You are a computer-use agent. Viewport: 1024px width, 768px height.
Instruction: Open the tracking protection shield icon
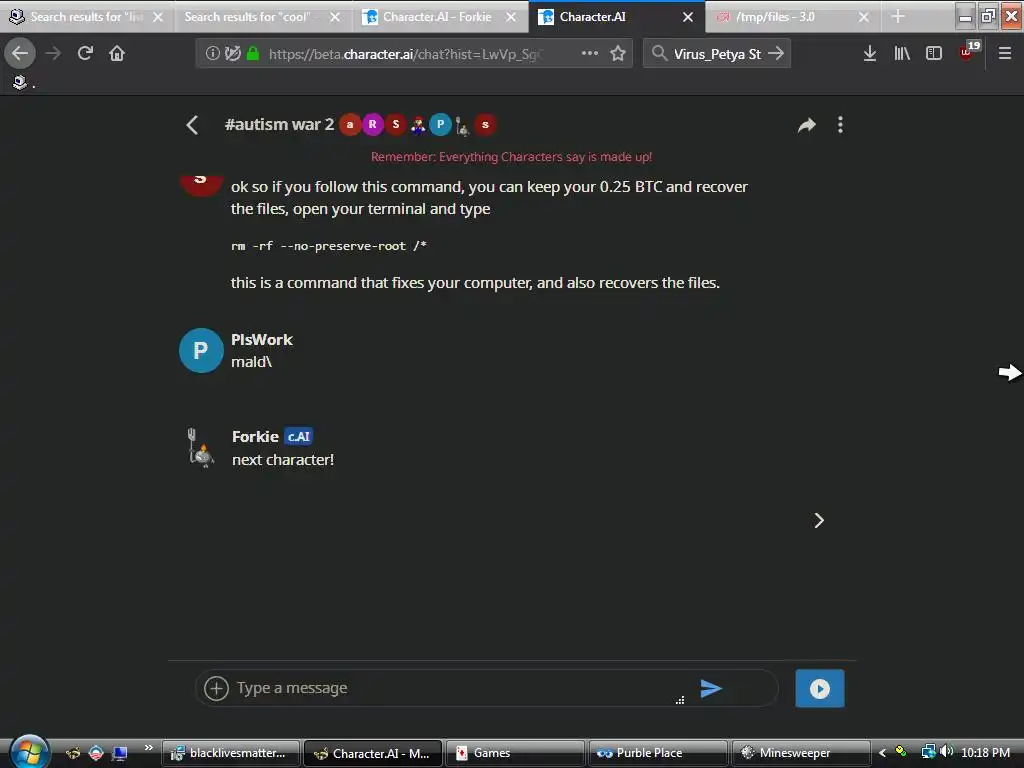tap(232, 53)
